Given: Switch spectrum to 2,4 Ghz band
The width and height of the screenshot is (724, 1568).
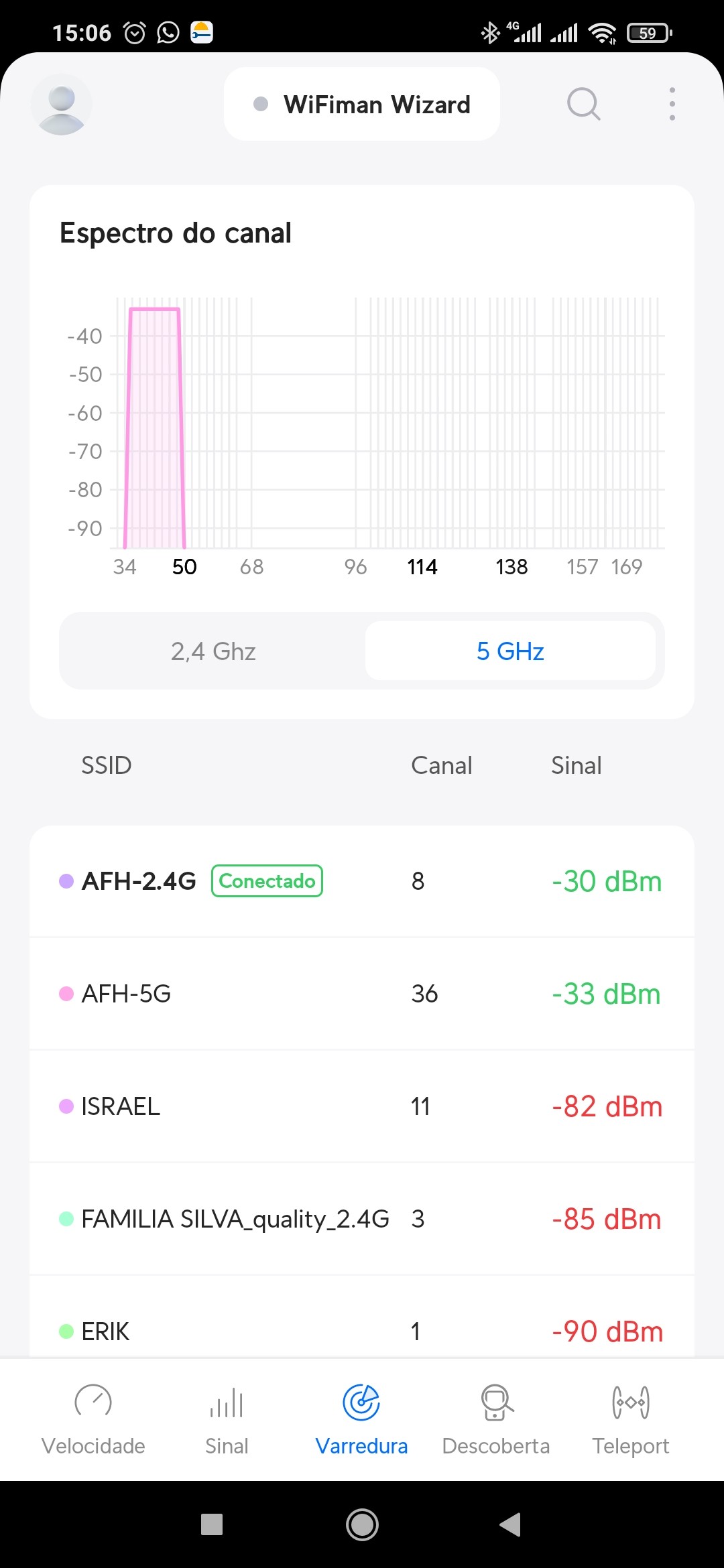Looking at the screenshot, I should (213, 651).
